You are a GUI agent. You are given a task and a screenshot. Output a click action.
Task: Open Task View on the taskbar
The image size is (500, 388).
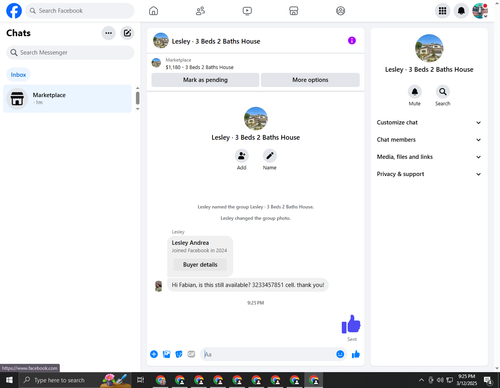(x=140, y=380)
